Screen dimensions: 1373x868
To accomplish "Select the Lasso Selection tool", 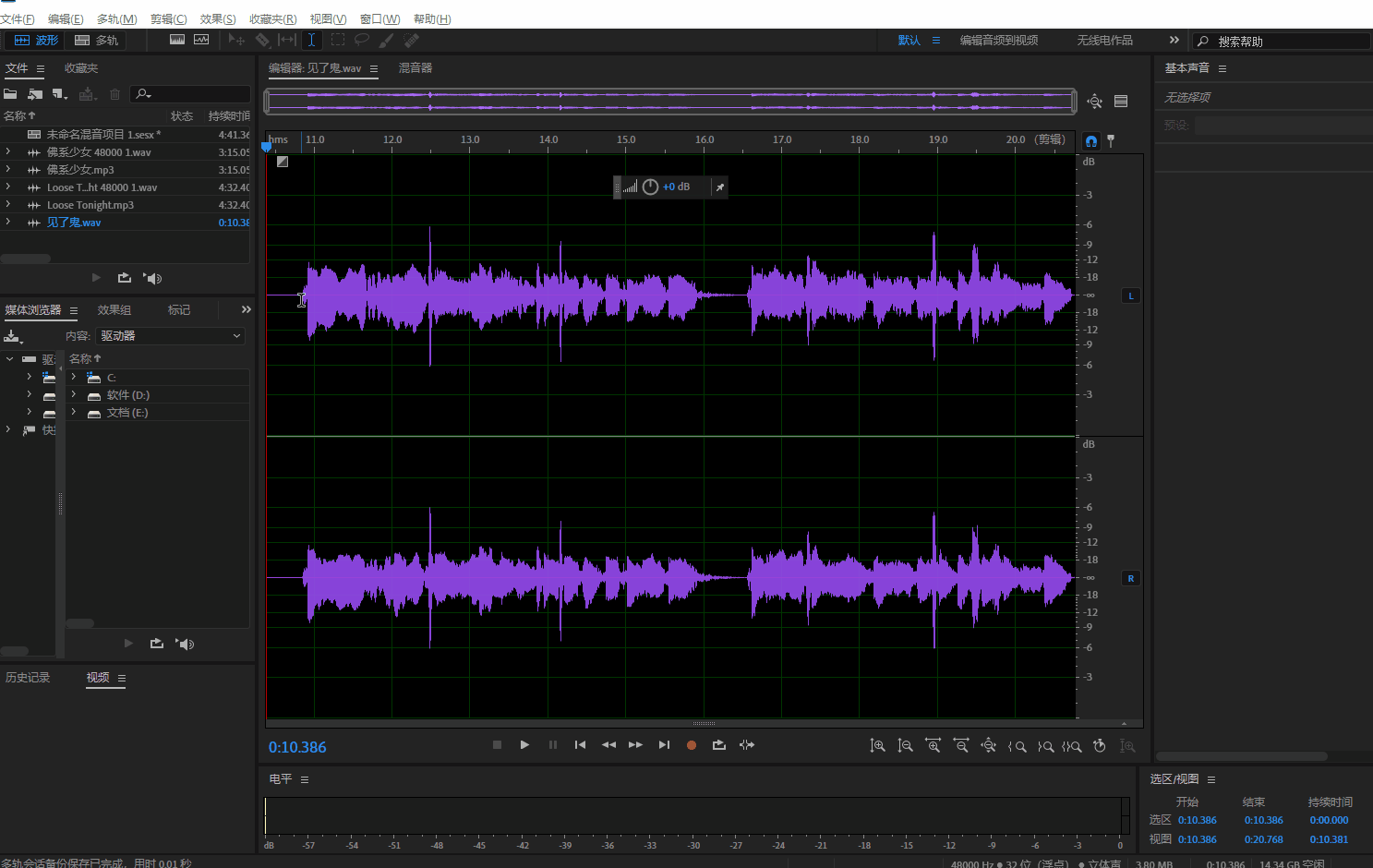I will [x=362, y=40].
